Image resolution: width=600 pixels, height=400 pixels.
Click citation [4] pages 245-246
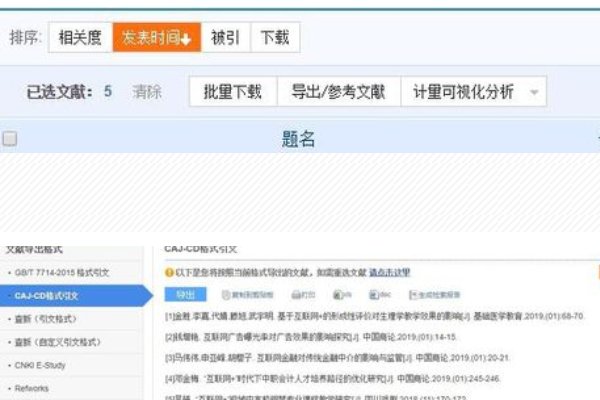pos(333,379)
